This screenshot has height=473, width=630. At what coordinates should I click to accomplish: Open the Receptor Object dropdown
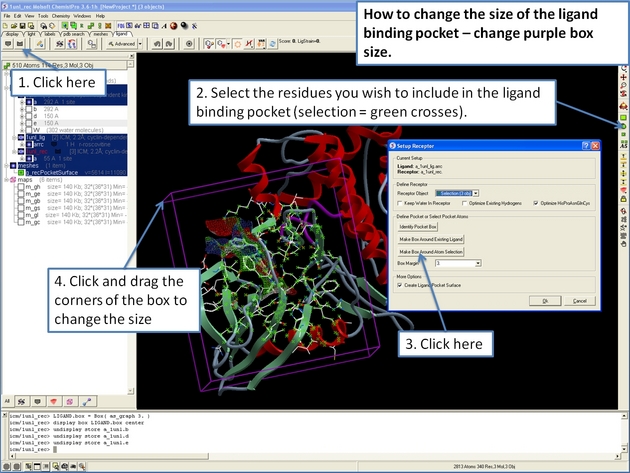476,192
